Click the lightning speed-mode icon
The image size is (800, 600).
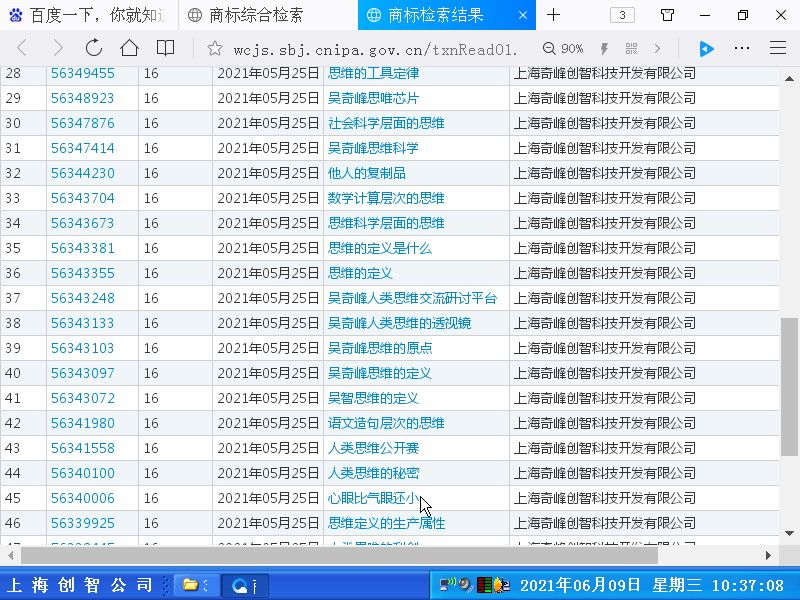tap(604, 49)
